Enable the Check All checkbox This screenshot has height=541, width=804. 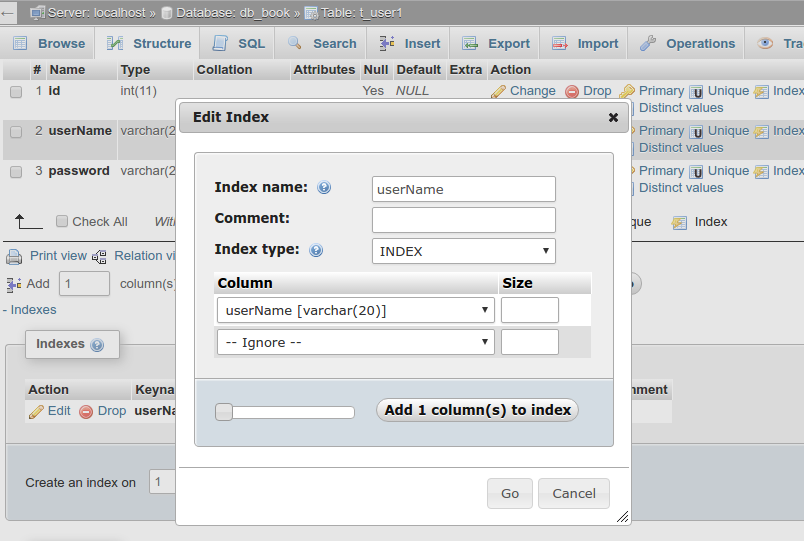[x=62, y=222]
